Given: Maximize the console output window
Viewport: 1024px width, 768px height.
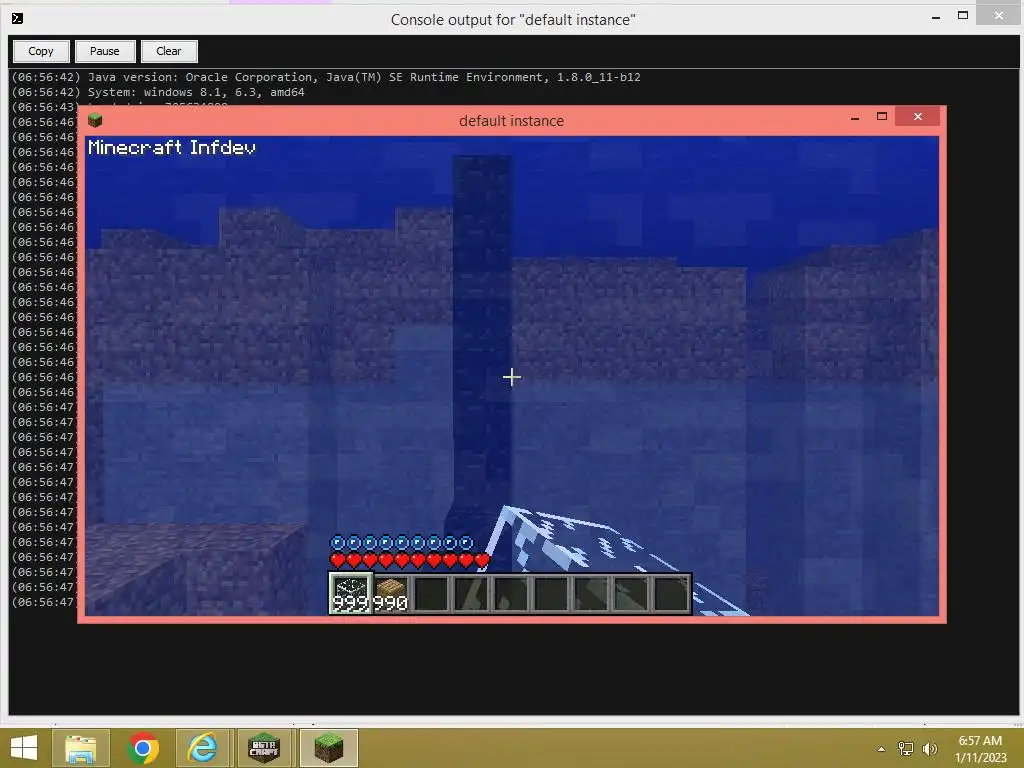Looking at the screenshot, I should coord(963,16).
